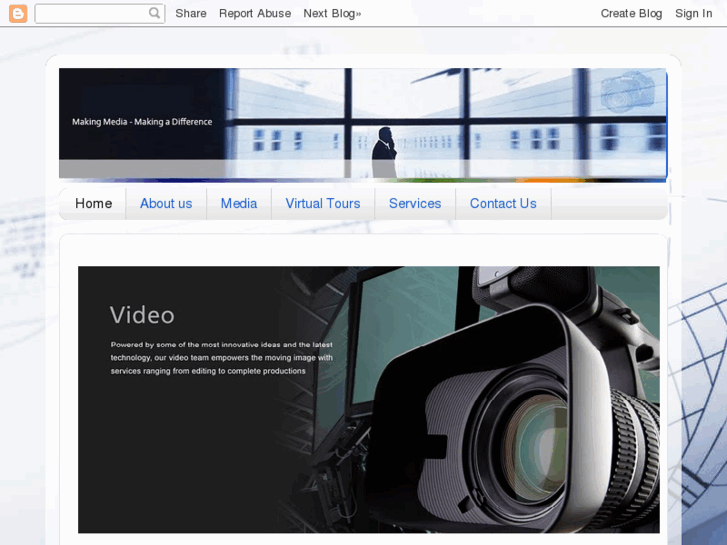Click the search magnifier icon

(x=154, y=13)
